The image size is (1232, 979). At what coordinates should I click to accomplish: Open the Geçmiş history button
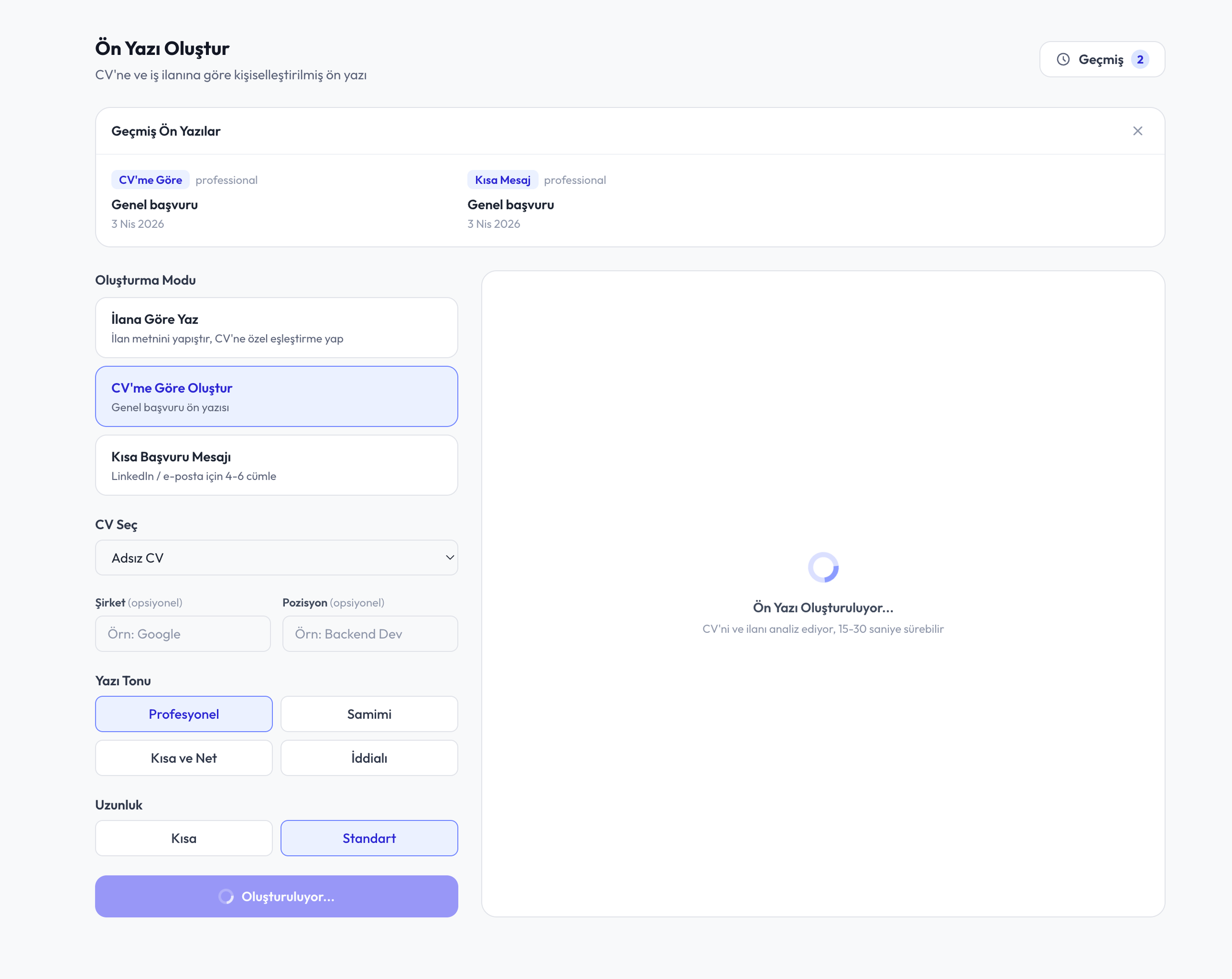click(x=1102, y=59)
